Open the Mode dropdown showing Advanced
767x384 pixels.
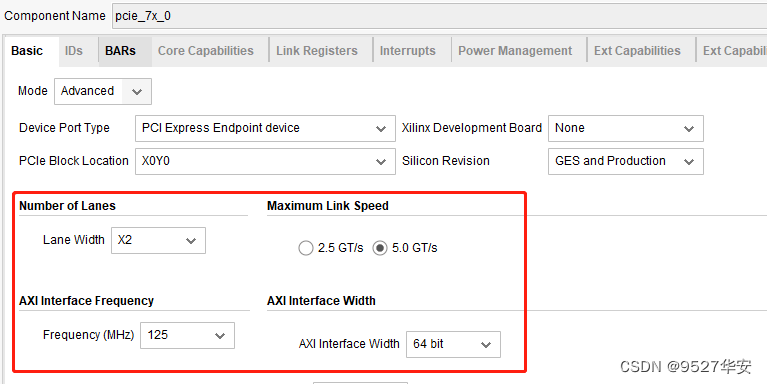[103, 91]
